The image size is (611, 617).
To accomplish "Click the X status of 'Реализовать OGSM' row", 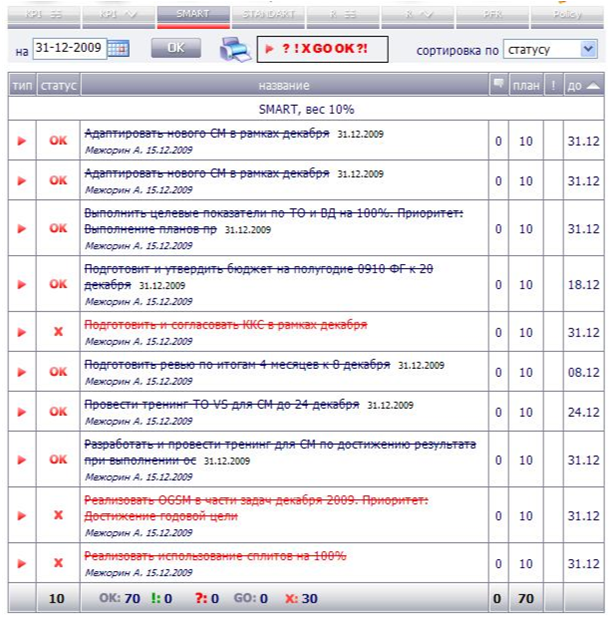I will [x=58, y=515].
